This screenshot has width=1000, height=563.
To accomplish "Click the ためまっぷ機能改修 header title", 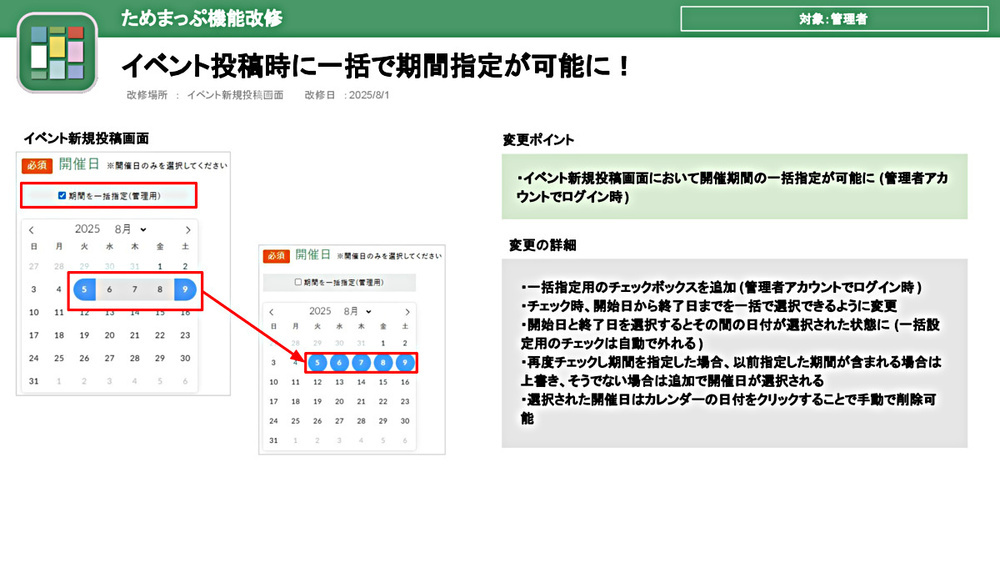I will tap(202, 18).
